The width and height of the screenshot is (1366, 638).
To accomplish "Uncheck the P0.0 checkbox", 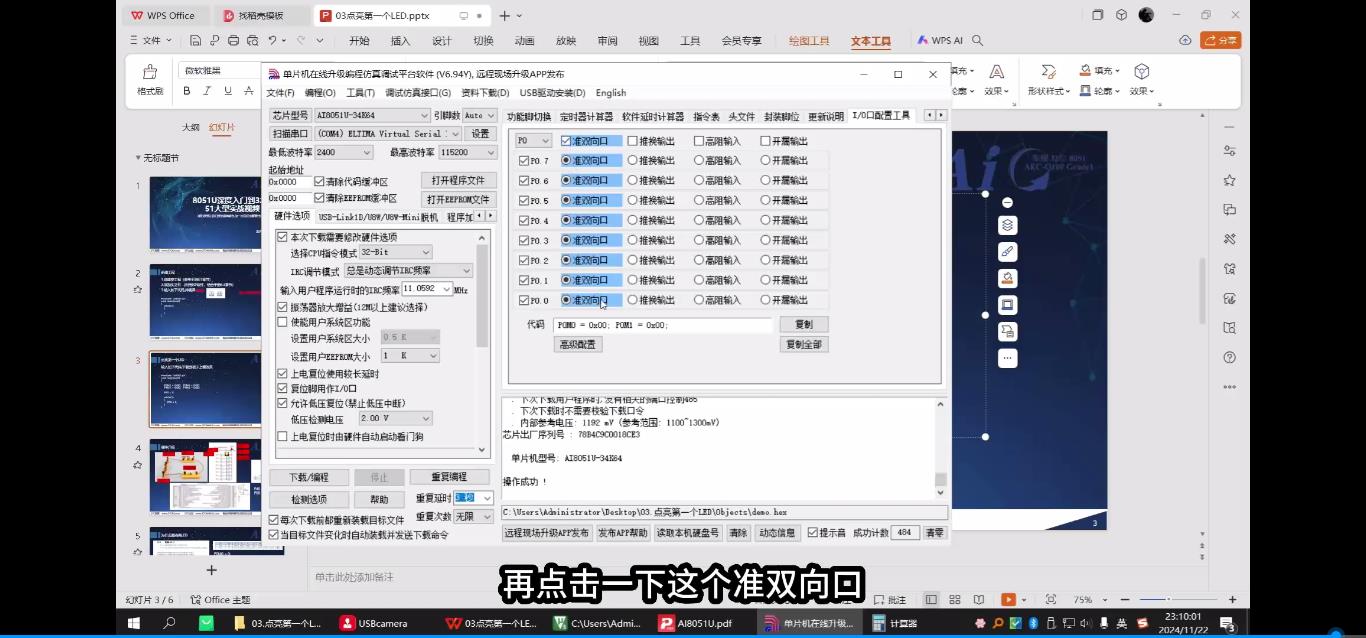I will [x=524, y=299].
